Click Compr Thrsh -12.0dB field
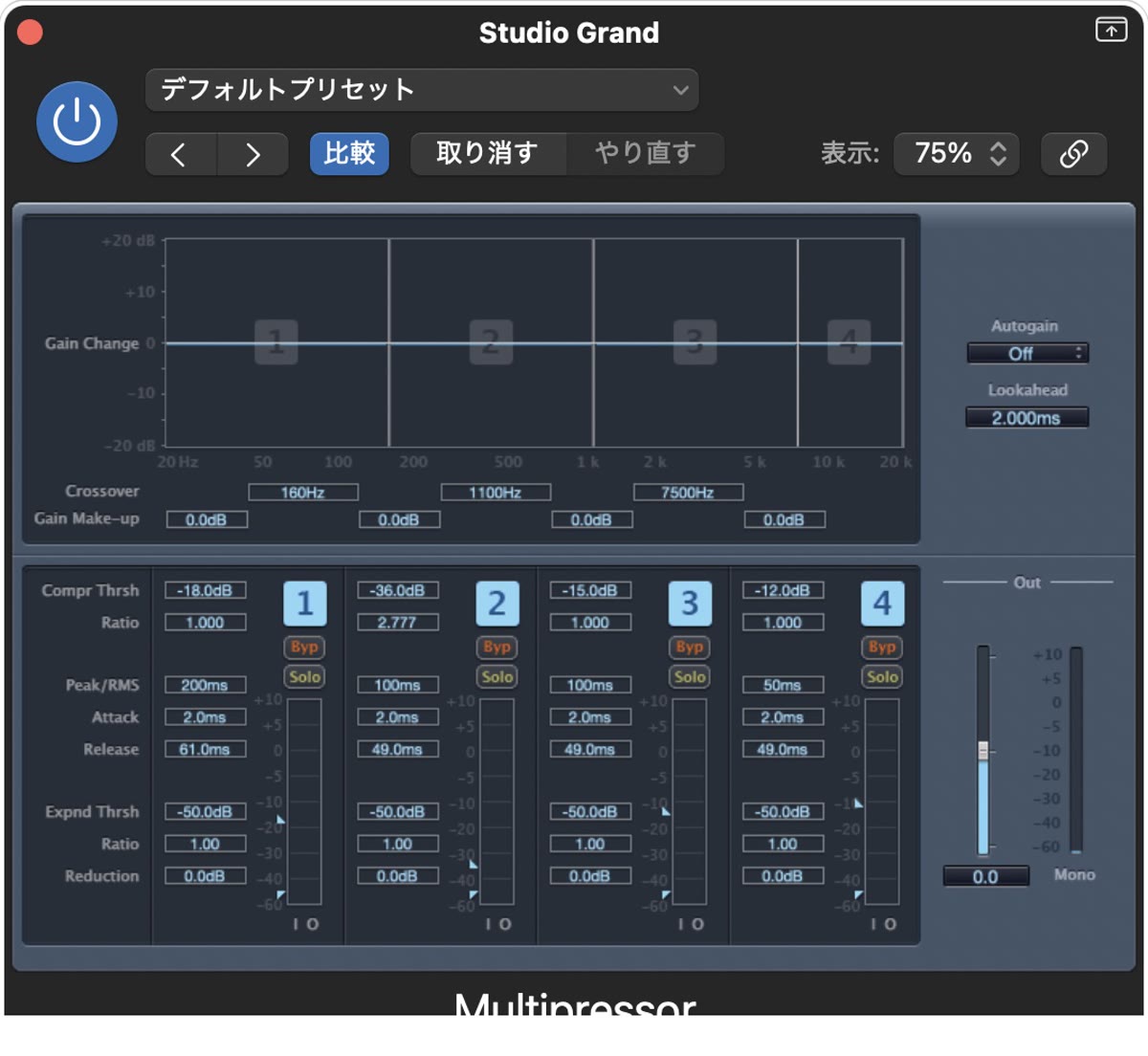Viewport: 1148px width, 1056px height. point(783,590)
